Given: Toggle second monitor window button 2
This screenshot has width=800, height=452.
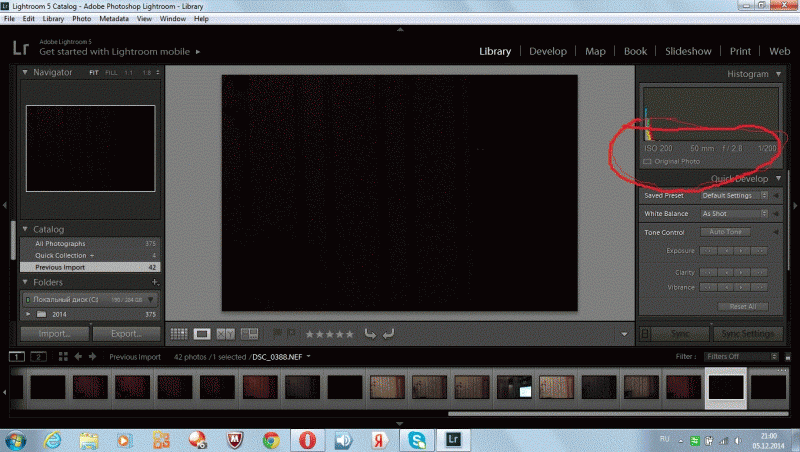Looking at the screenshot, I should point(38,357).
